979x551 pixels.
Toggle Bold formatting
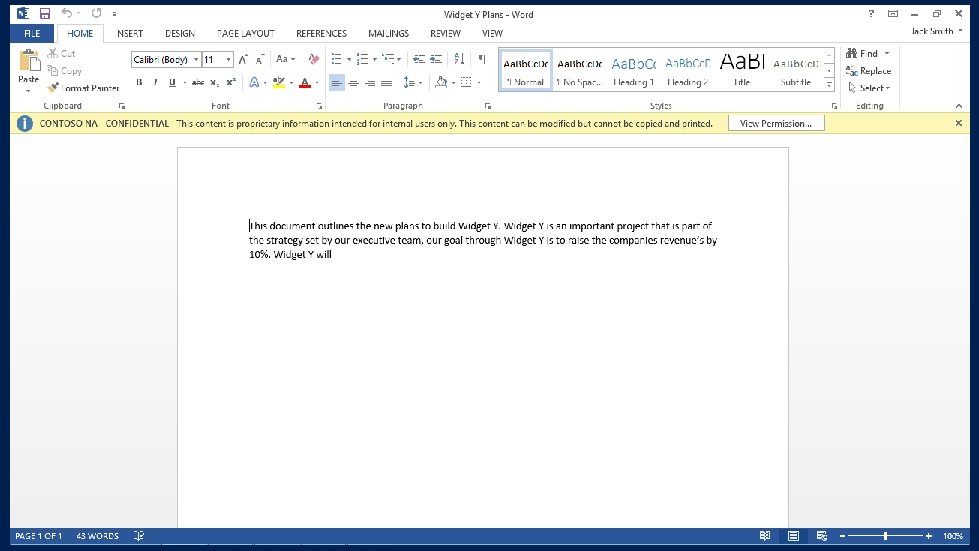click(139, 82)
